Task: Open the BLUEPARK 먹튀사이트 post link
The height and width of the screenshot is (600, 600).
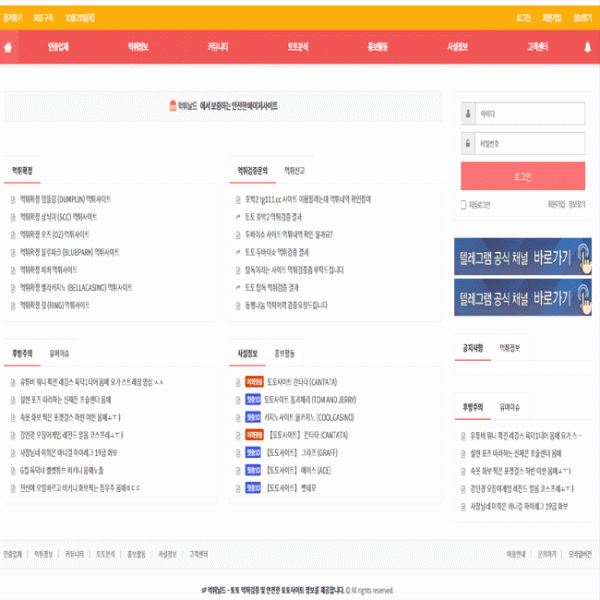Action: [69, 252]
